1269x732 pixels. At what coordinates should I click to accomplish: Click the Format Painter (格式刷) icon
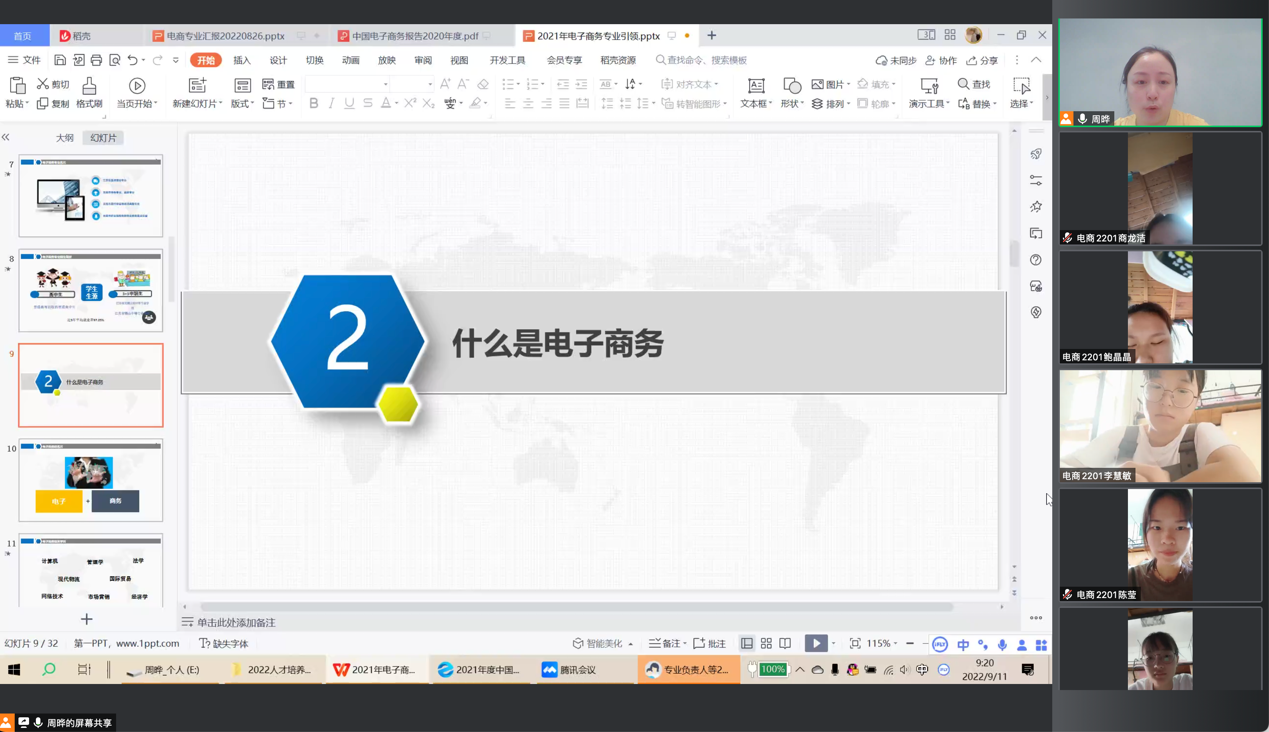click(x=89, y=87)
